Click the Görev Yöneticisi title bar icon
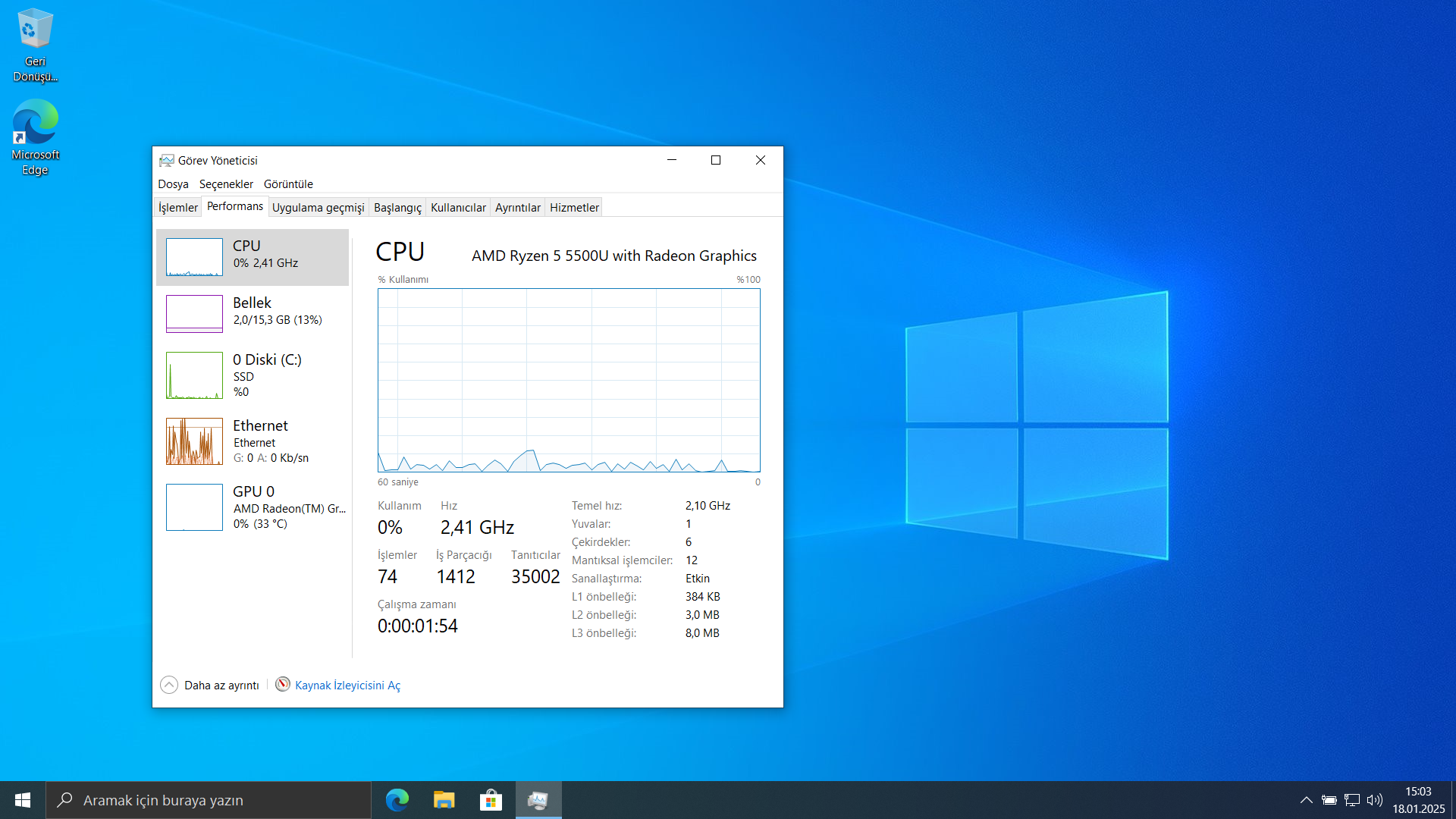 [166, 160]
